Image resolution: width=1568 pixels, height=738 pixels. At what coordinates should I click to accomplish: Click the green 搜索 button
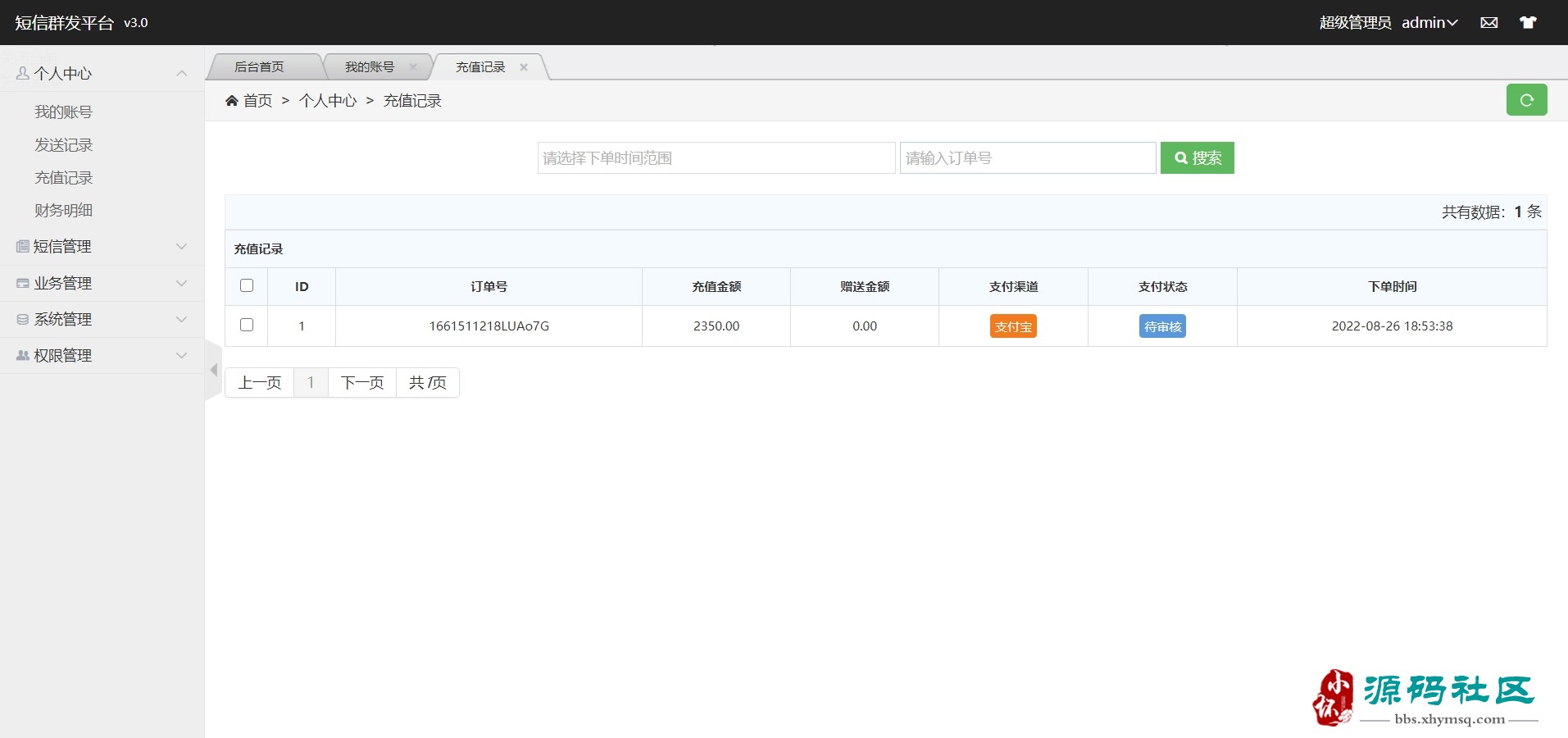1197,158
